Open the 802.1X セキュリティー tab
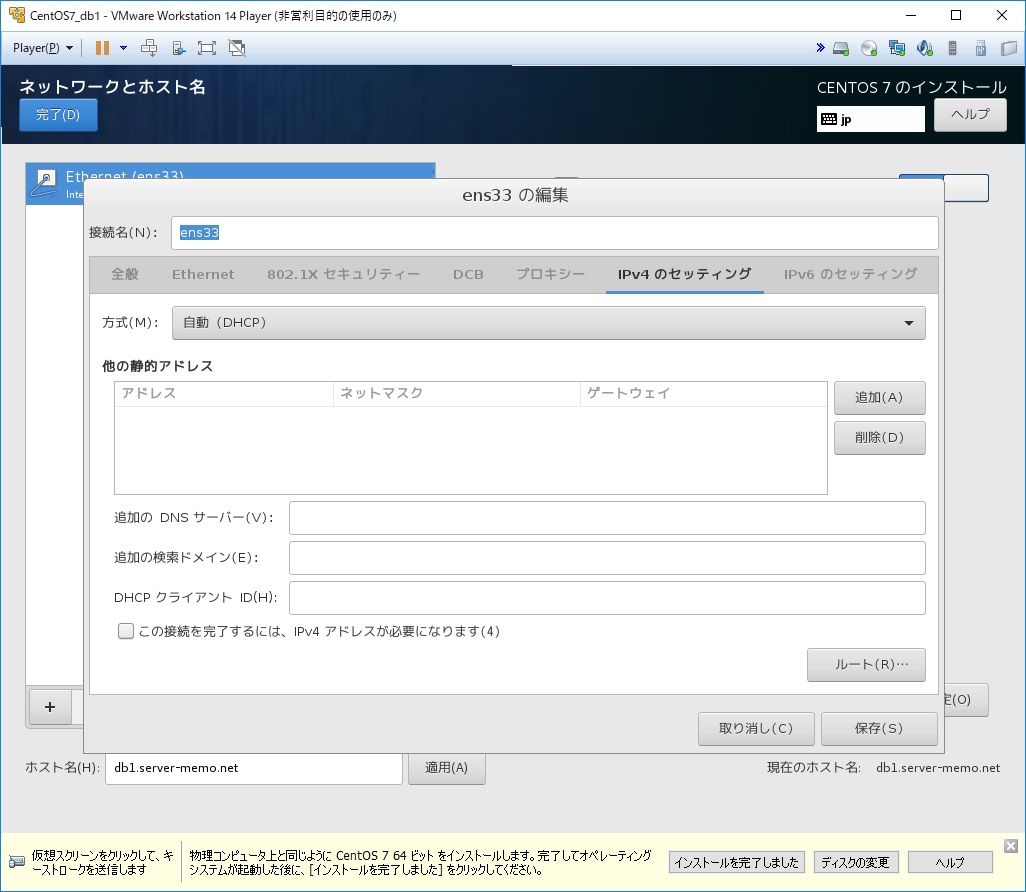1026x892 pixels. tap(343, 274)
